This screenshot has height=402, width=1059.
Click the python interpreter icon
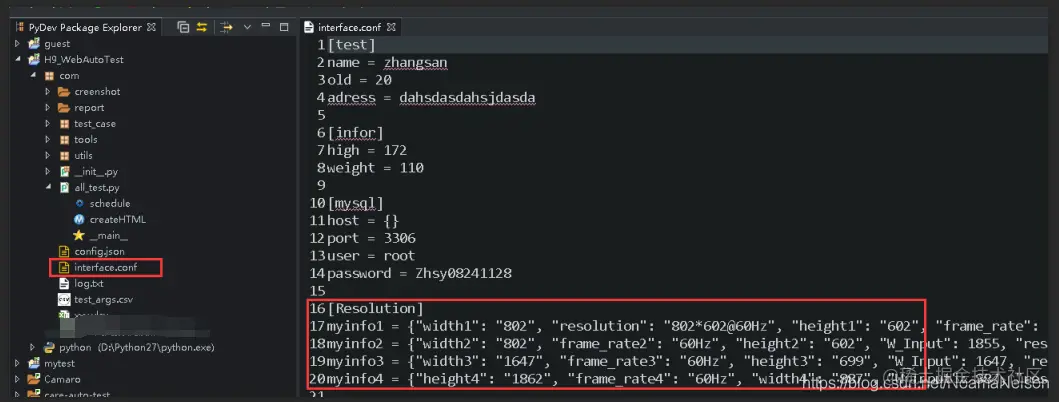[49, 347]
